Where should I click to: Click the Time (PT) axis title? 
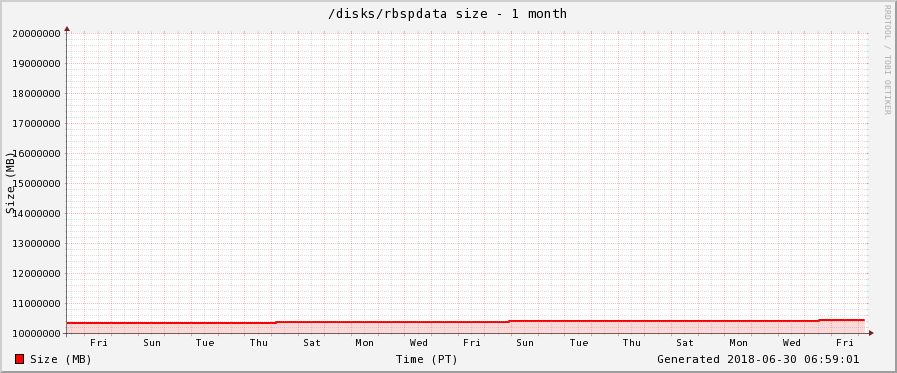tap(427, 360)
